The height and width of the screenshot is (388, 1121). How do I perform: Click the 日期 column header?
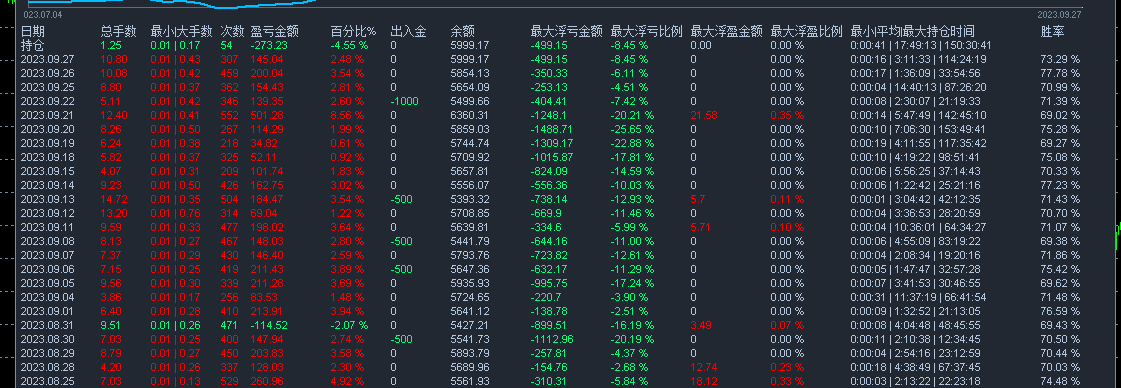coord(32,31)
